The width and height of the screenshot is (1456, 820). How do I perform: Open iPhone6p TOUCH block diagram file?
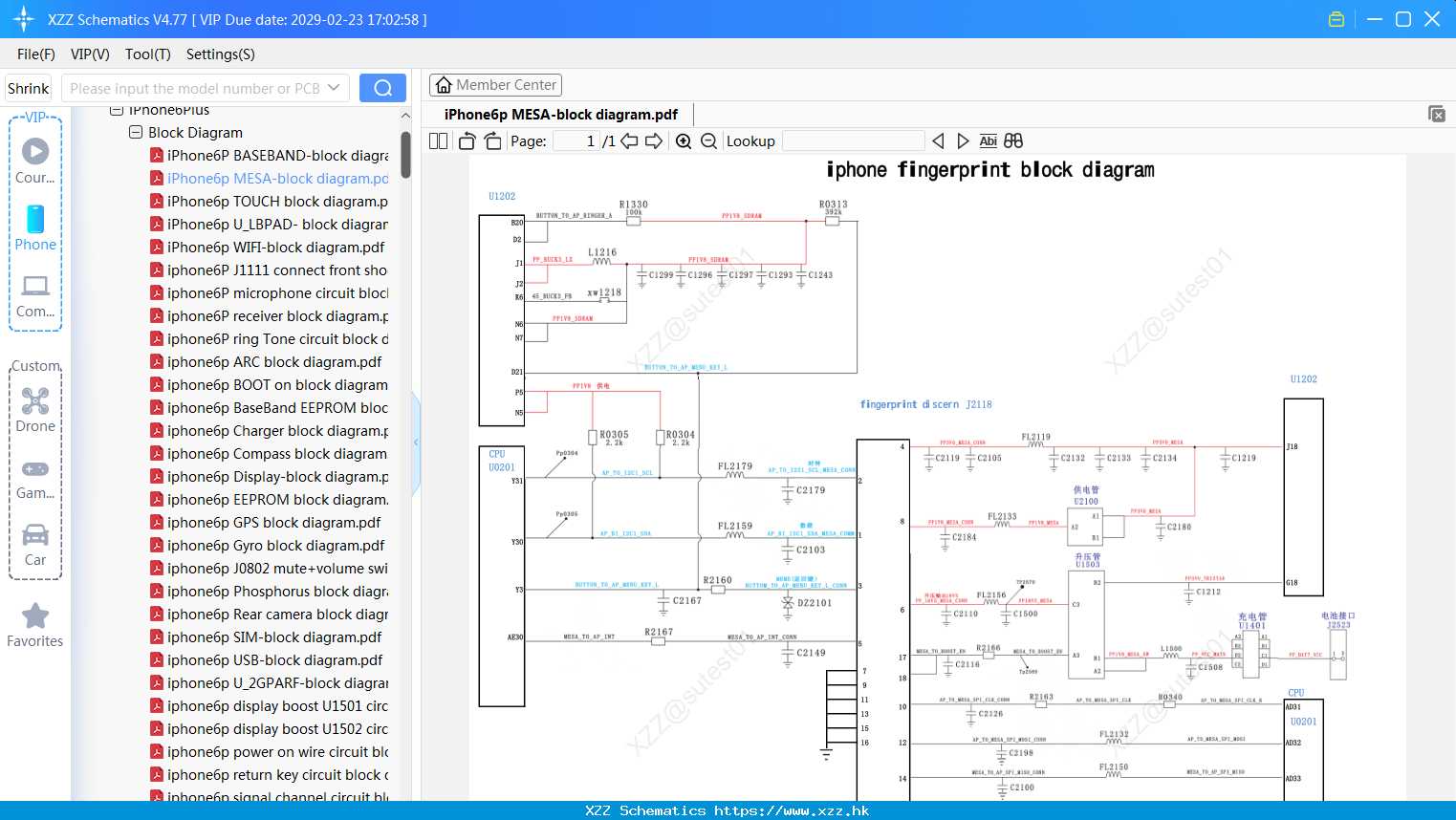tap(269, 201)
